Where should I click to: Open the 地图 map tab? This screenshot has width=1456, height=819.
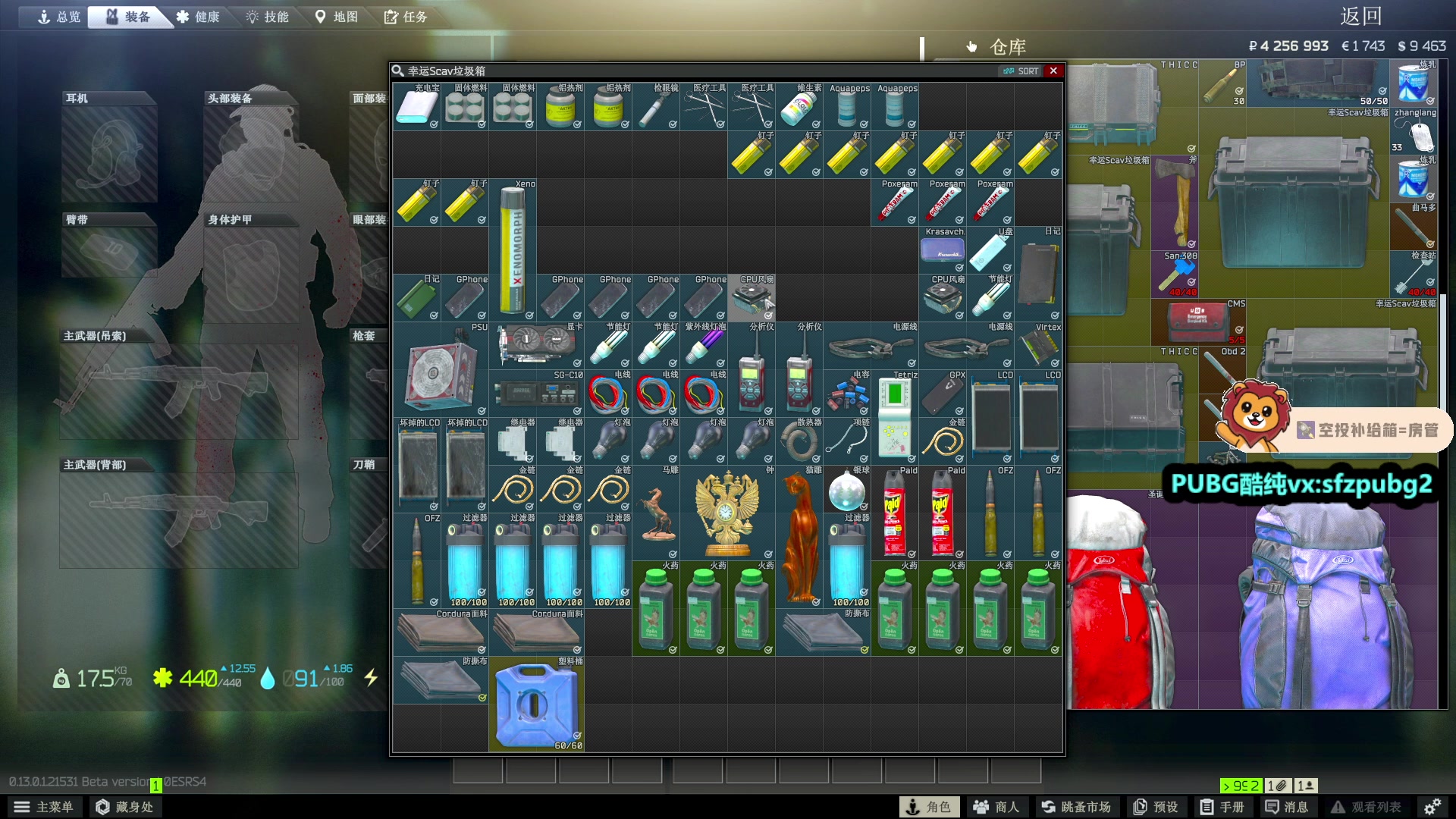[337, 17]
